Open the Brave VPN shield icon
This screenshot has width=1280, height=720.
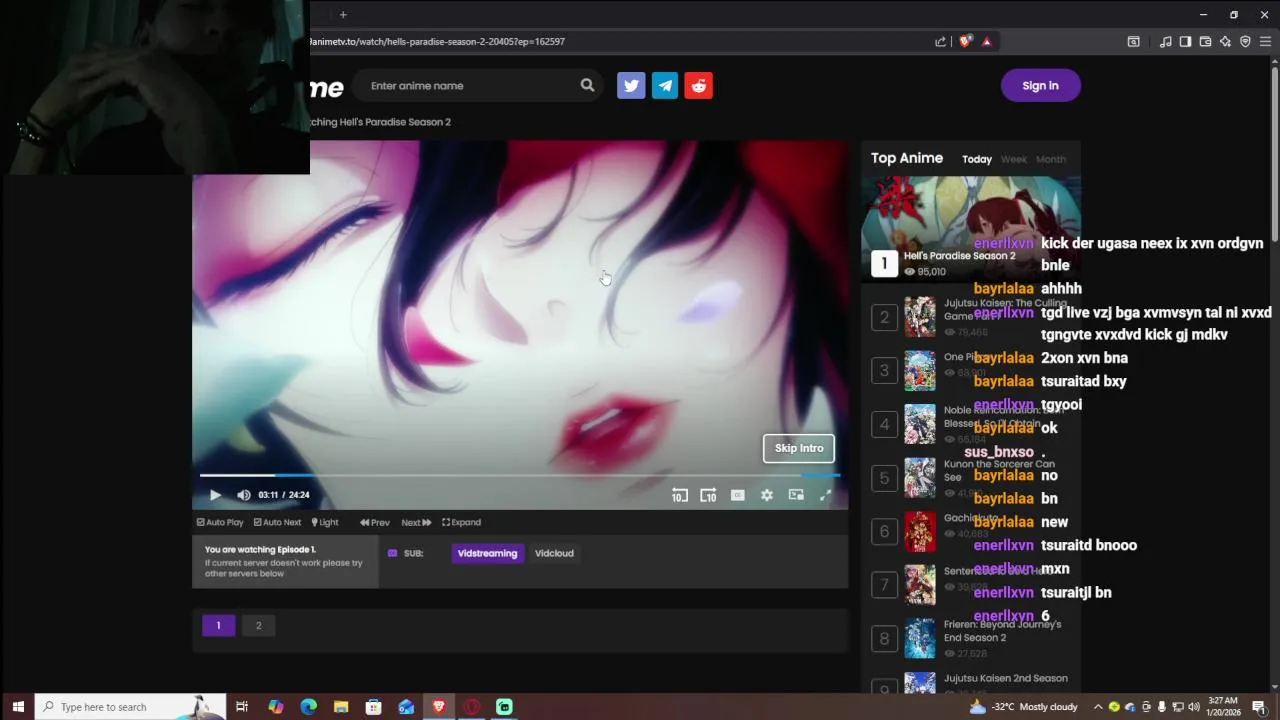click(1245, 42)
